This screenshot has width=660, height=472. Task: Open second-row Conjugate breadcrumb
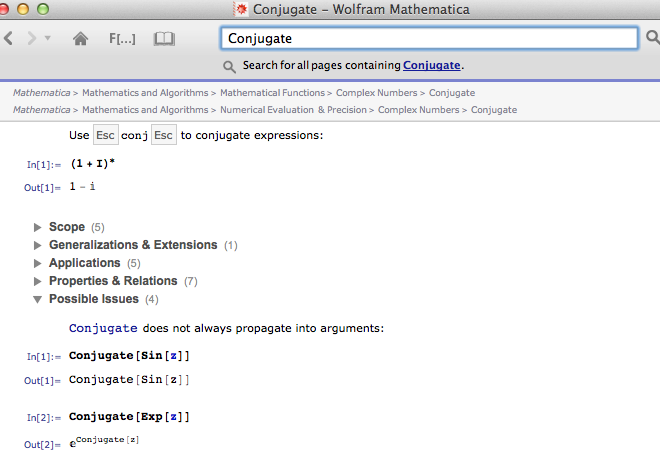[494, 110]
